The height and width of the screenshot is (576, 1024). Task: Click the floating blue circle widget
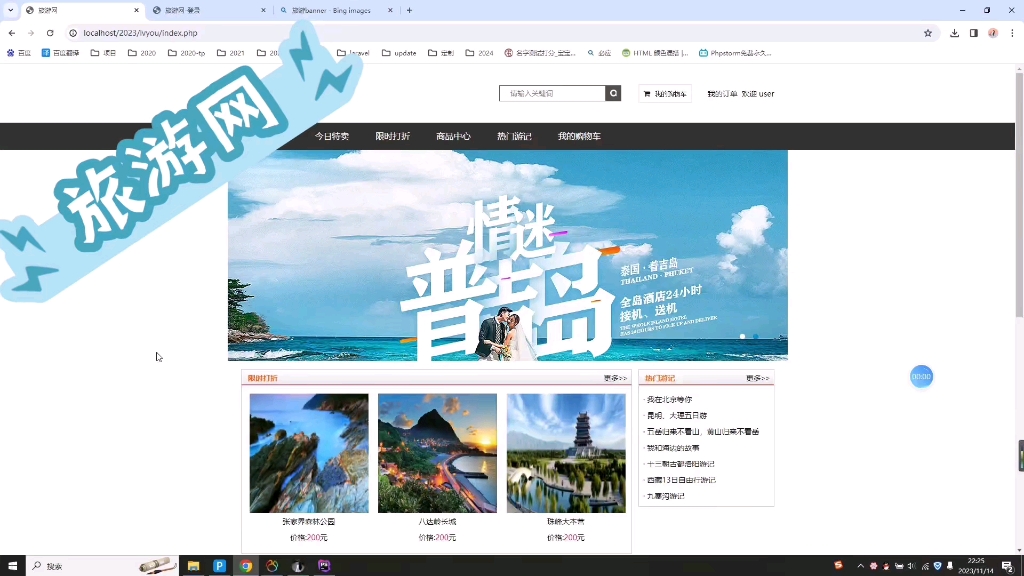pyautogui.click(x=921, y=376)
